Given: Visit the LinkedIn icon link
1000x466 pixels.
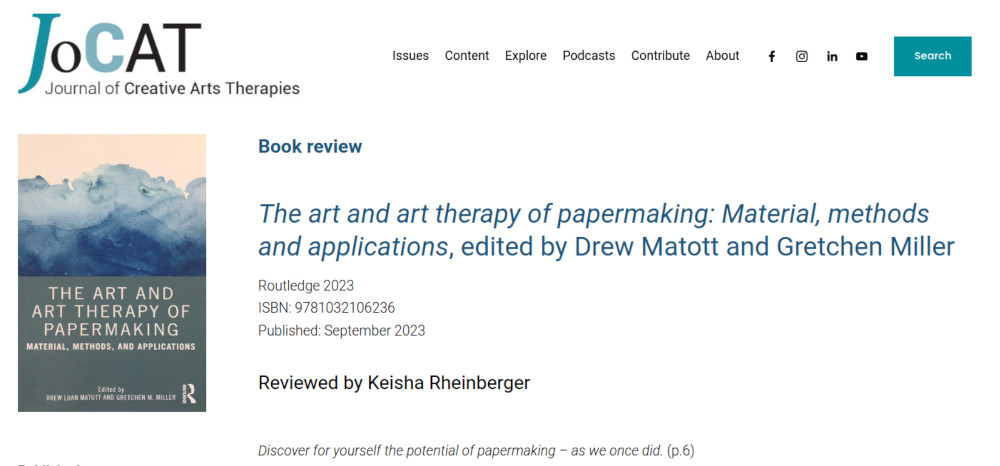Looking at the screenshot, I should [832, 56].
